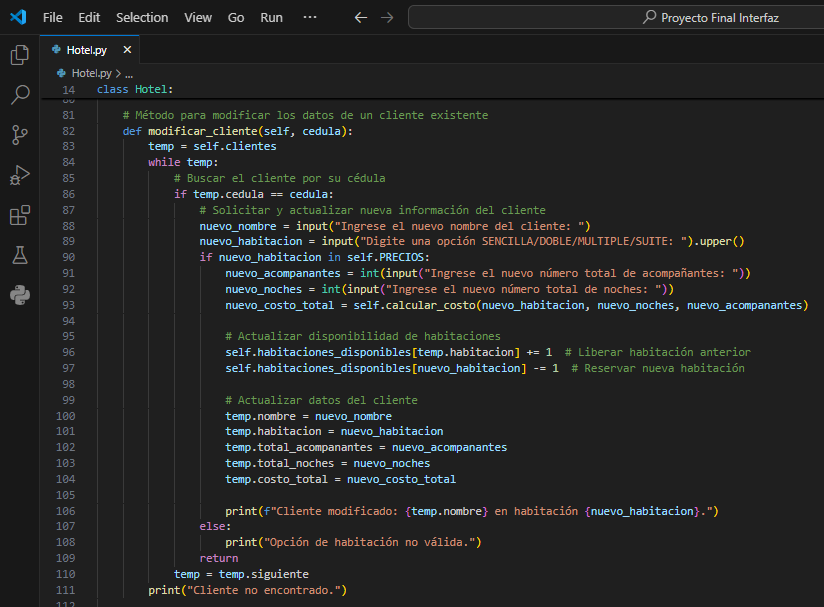Open the Testing flask icon view

[x=19, y=255]
